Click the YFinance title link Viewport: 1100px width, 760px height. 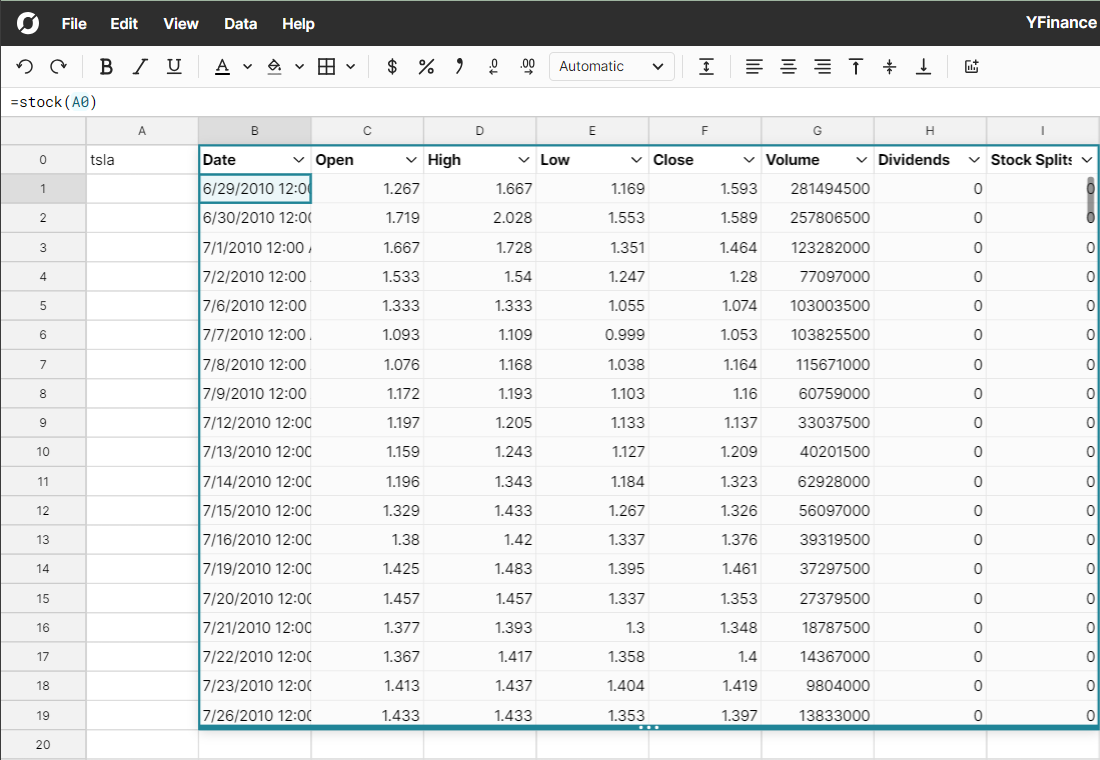click(x=1060, y=23)
